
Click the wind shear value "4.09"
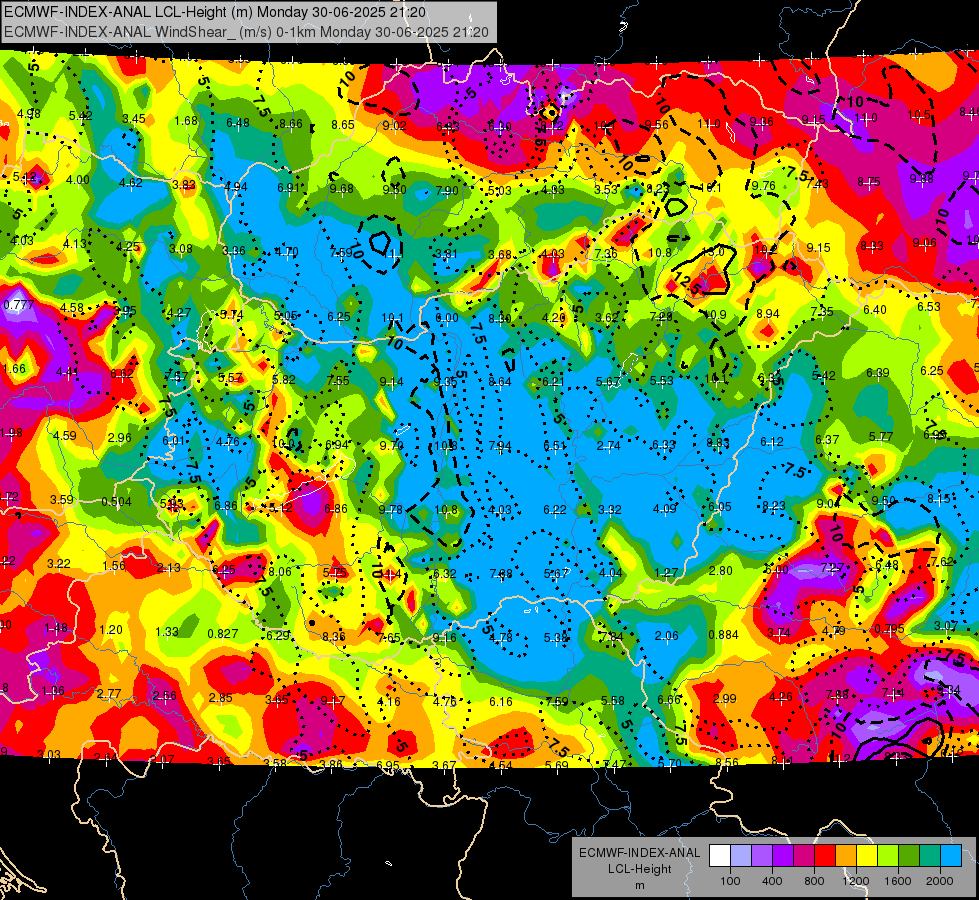pos(664,508)
